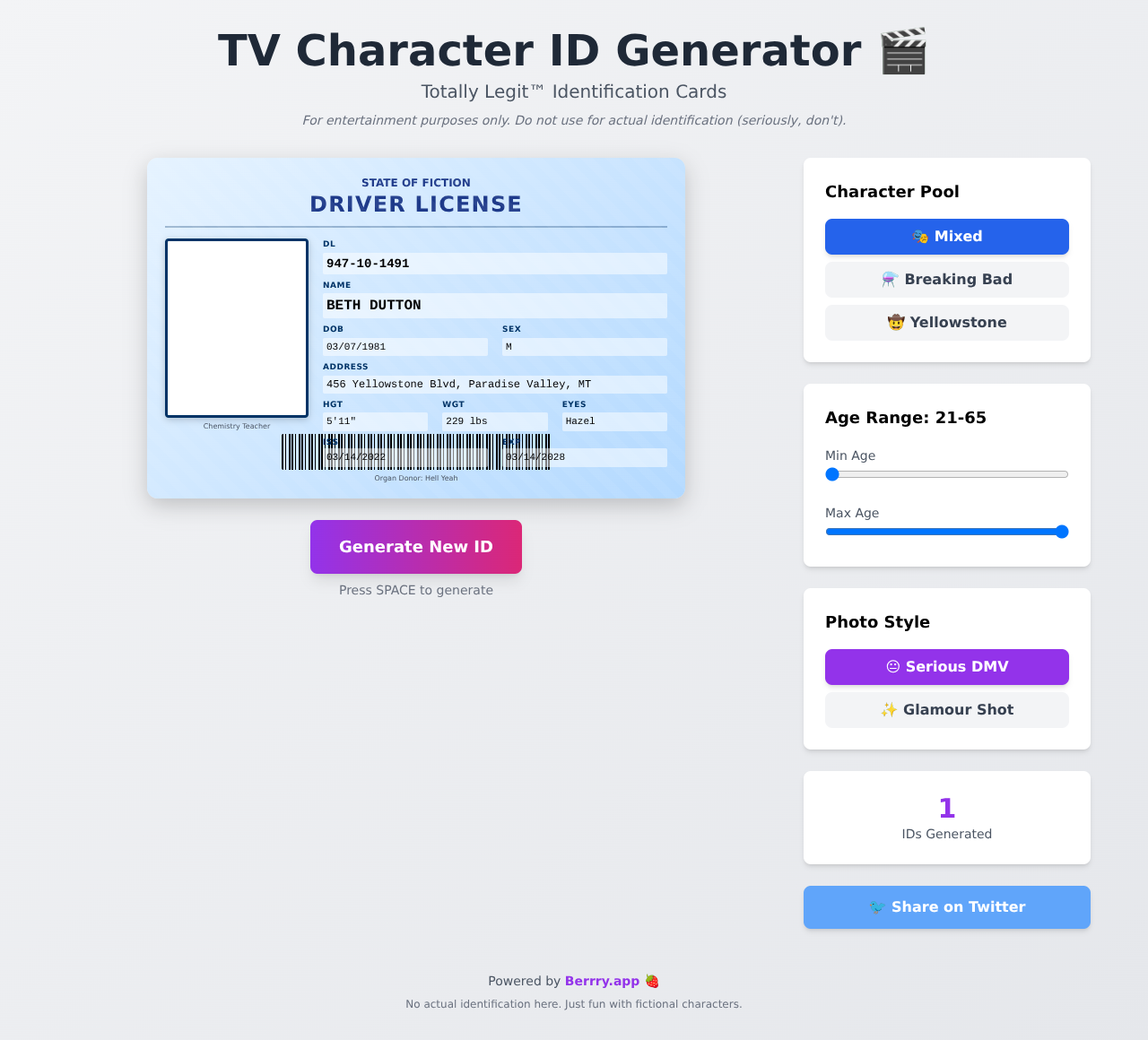The image size is (1148, 1040).
Task: Click the sparkles icon on Glamour Shot
Action: pos(888,709)
